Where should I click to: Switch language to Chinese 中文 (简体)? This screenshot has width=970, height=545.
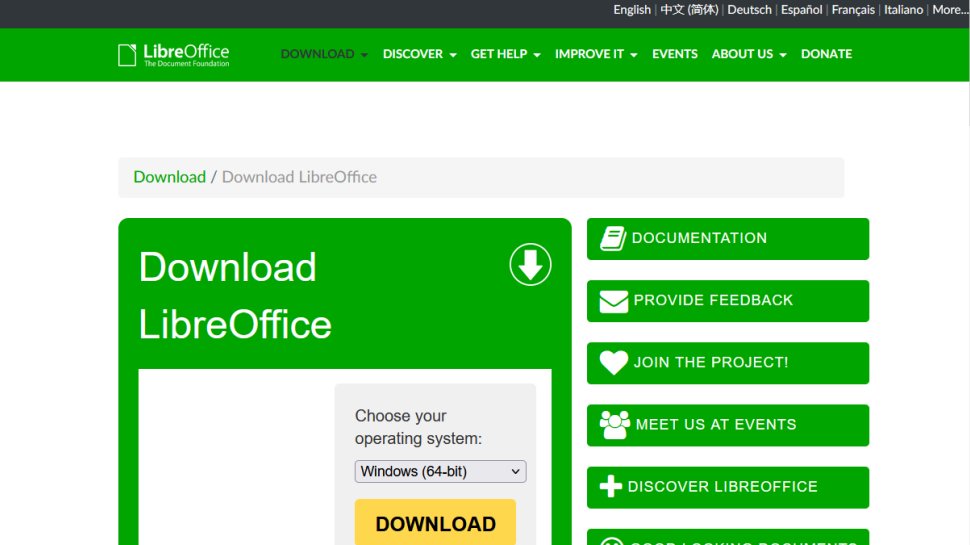point(689,10)
